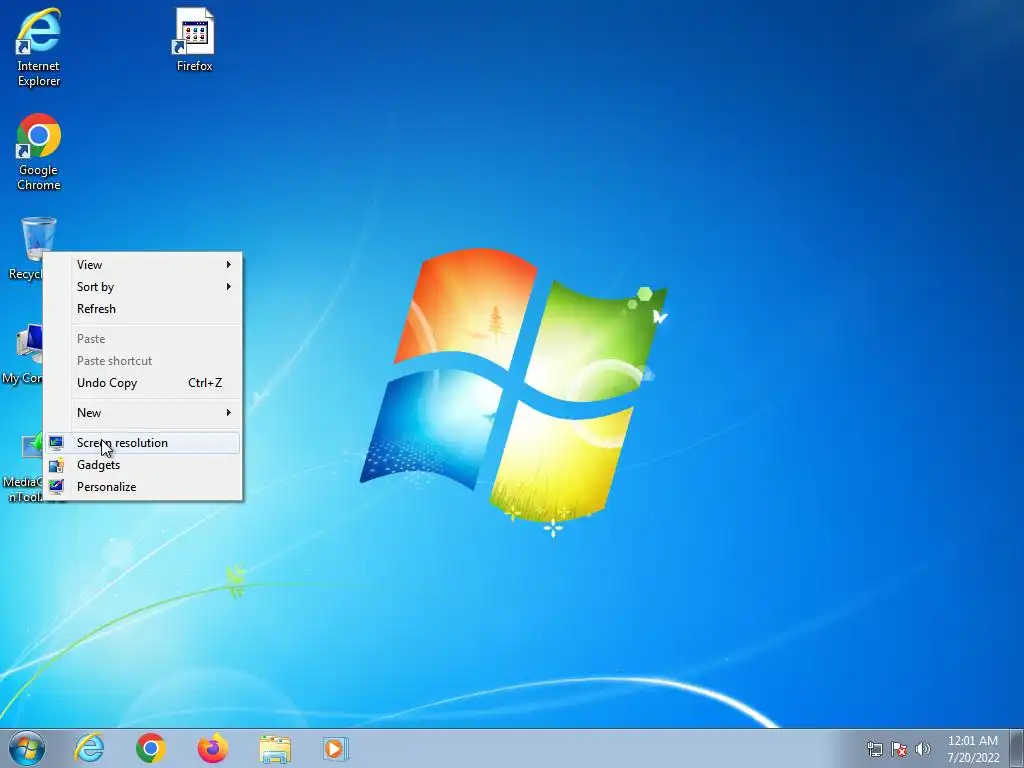Open the taskbar clock and date
Image resolution: width=1024 pixels, height=768 pixels.
(973, 749)
